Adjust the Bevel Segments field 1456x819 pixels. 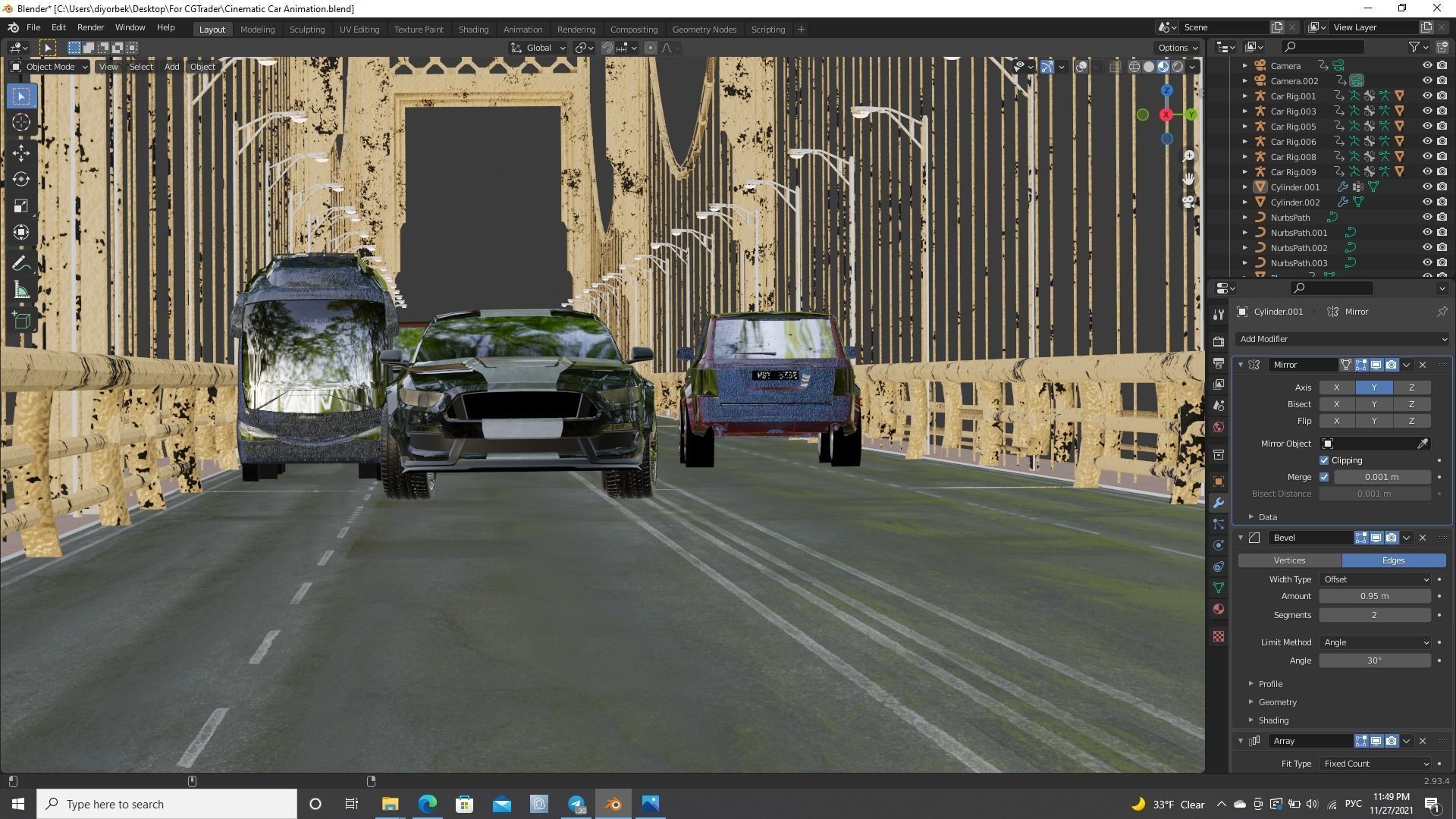[1375, 615]
